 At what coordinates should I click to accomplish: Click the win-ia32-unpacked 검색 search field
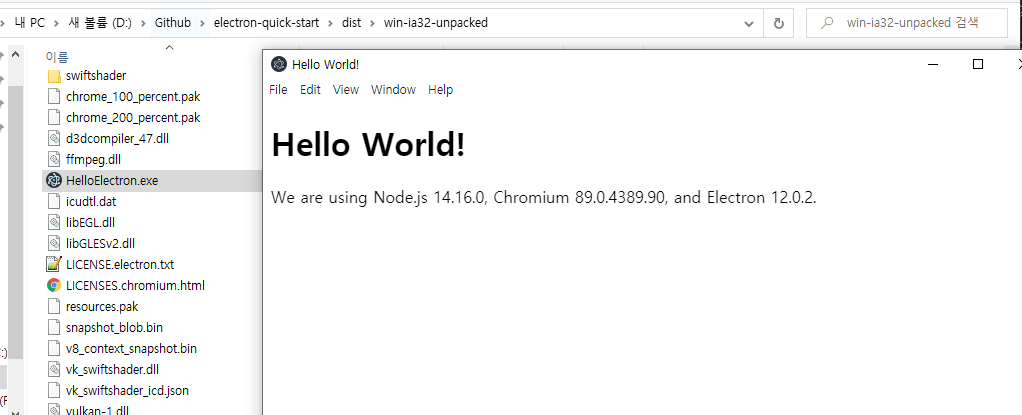[x=908, y=23]
